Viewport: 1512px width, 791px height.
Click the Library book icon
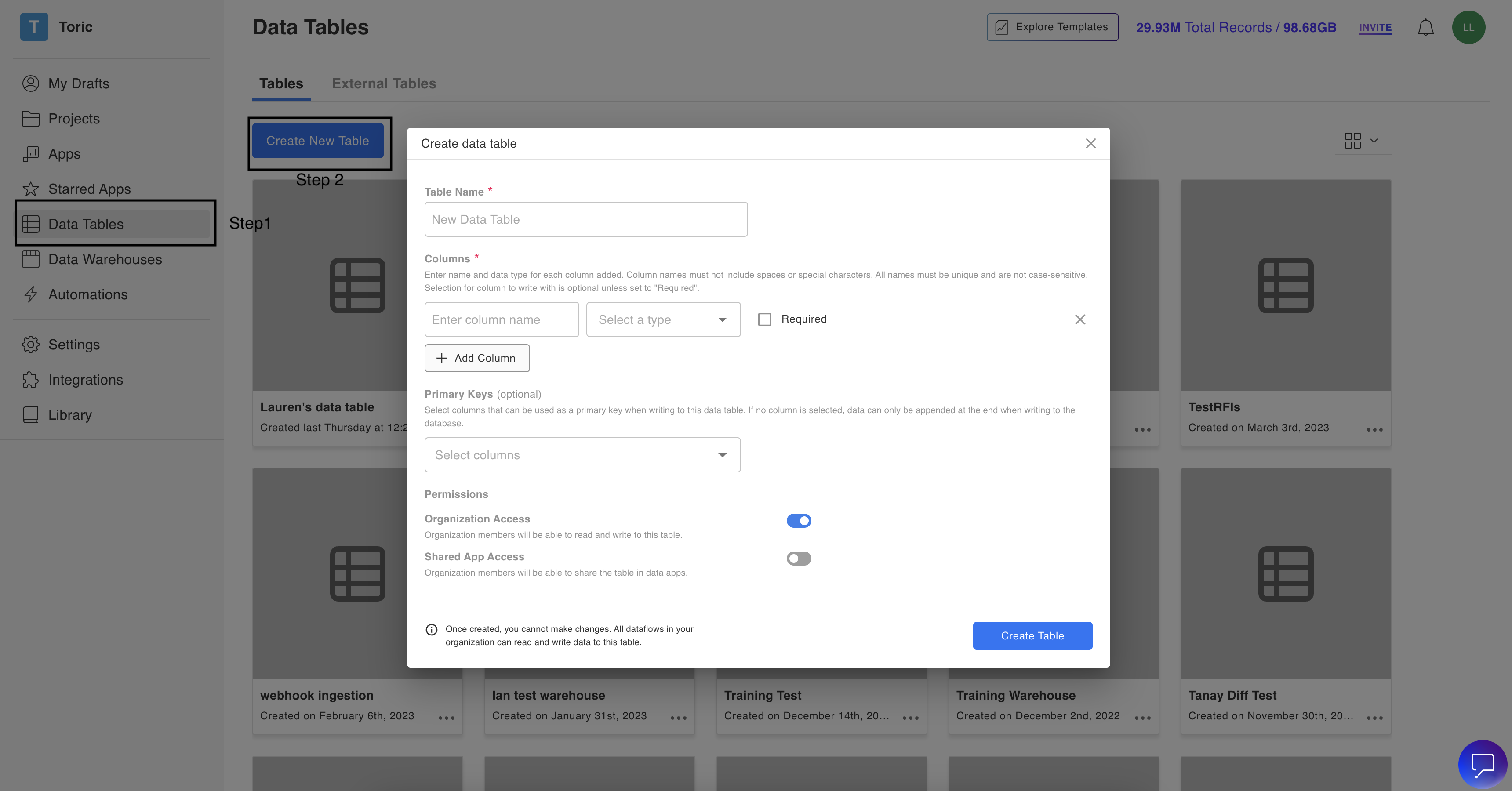[30, 415]
